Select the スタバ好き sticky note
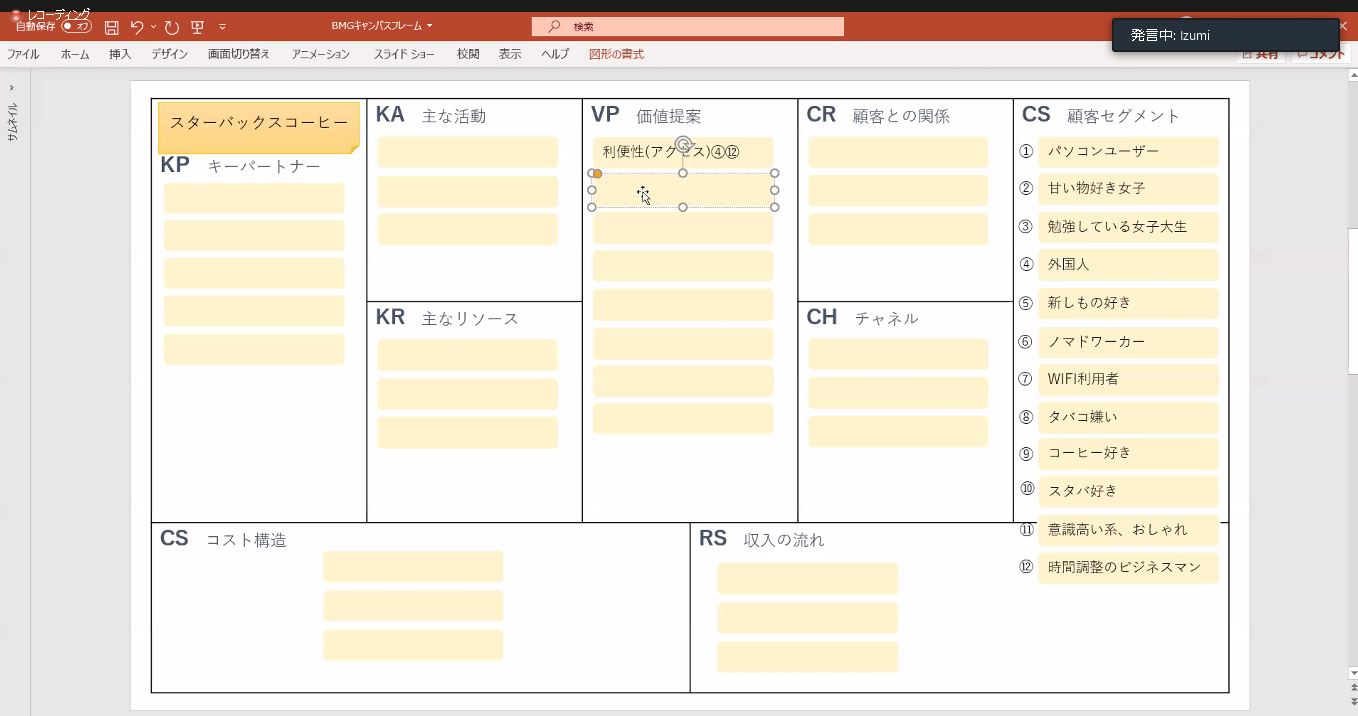This screenshot has width=1358, height=716. pyautogui.click(x=1128, y=491)
